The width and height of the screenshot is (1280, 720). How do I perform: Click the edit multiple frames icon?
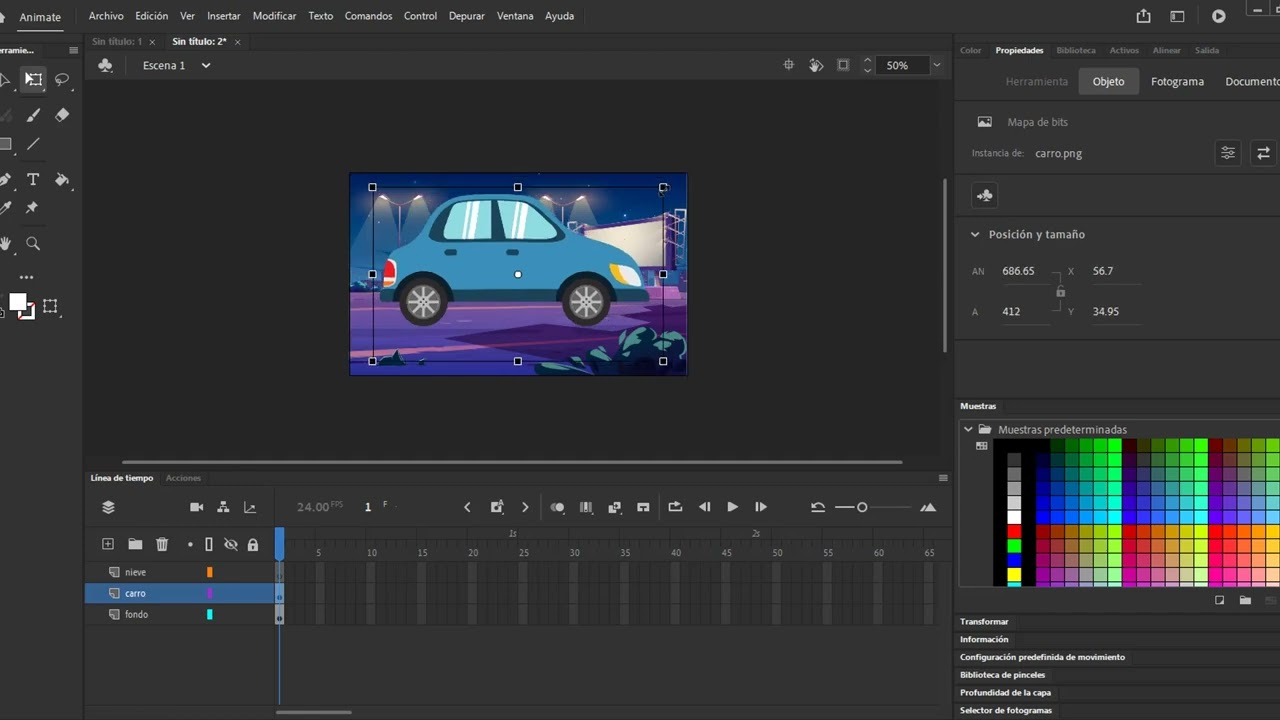tap(586, 507)
